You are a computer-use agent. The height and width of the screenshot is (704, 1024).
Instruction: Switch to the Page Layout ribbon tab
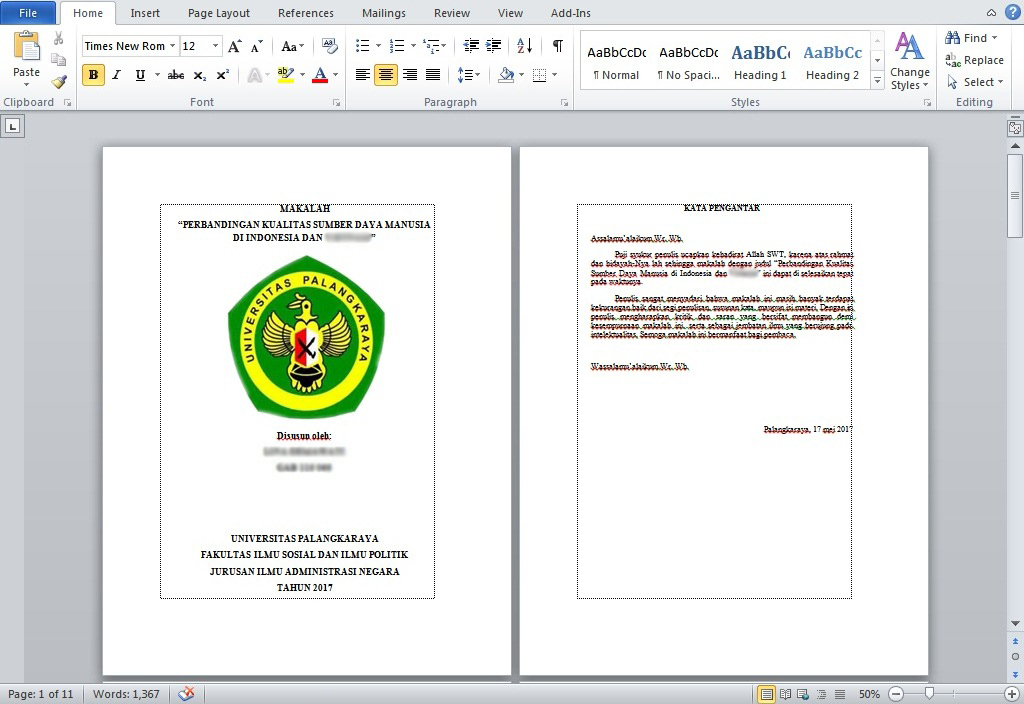pos(218,13)
